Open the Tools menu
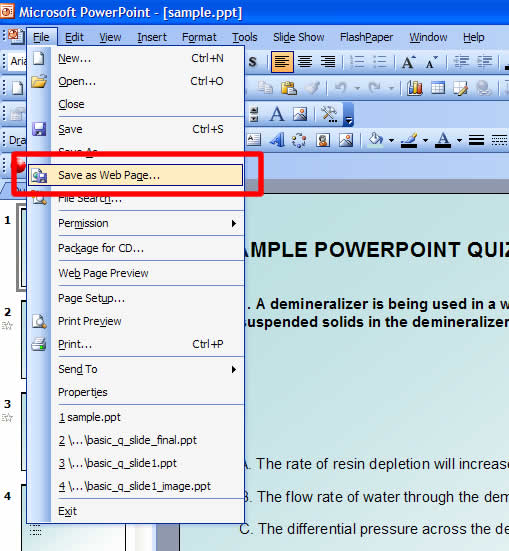509x551 pixels. click(245, 37)
